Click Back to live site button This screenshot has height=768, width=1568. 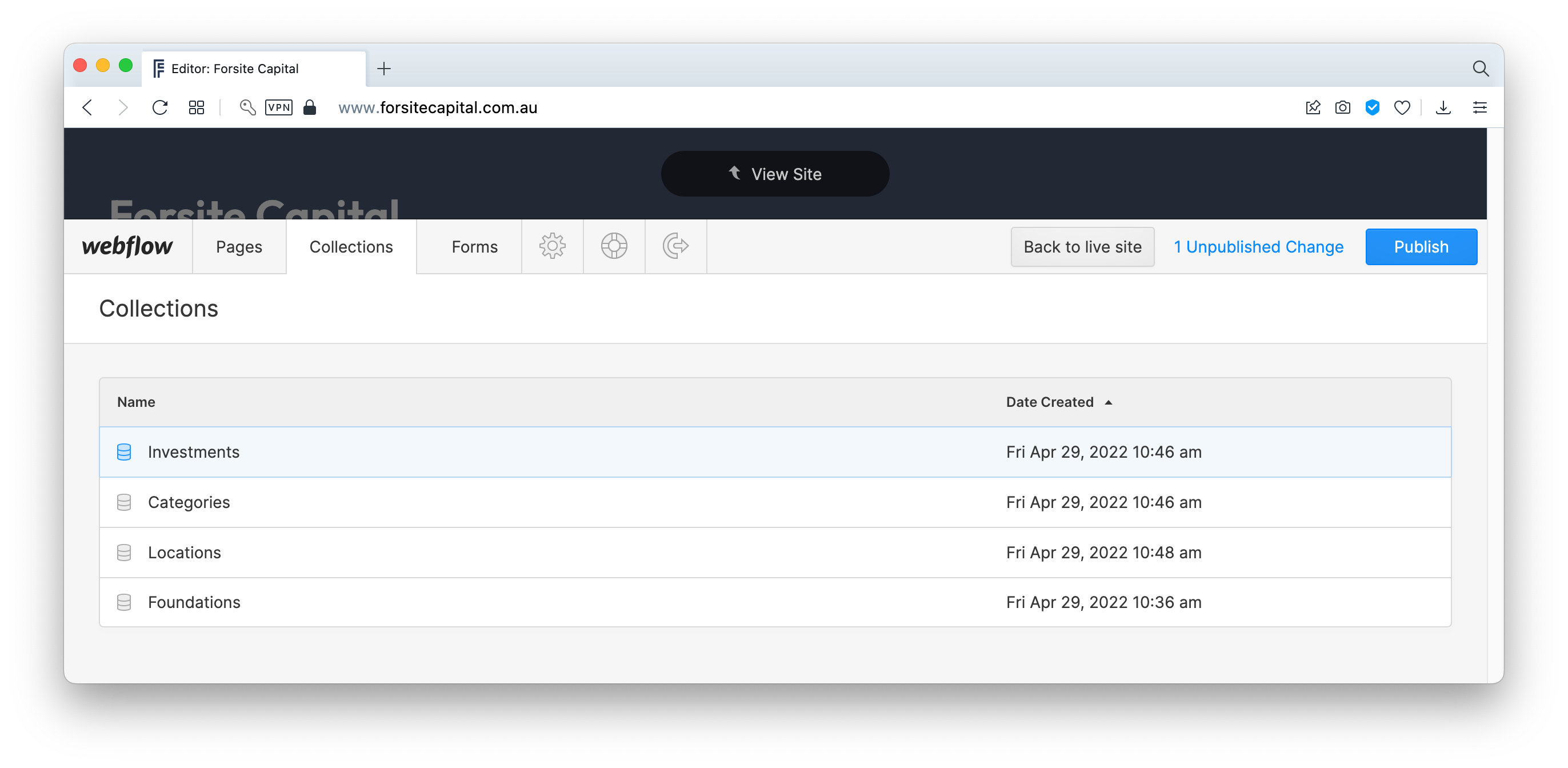point(1082,246)
